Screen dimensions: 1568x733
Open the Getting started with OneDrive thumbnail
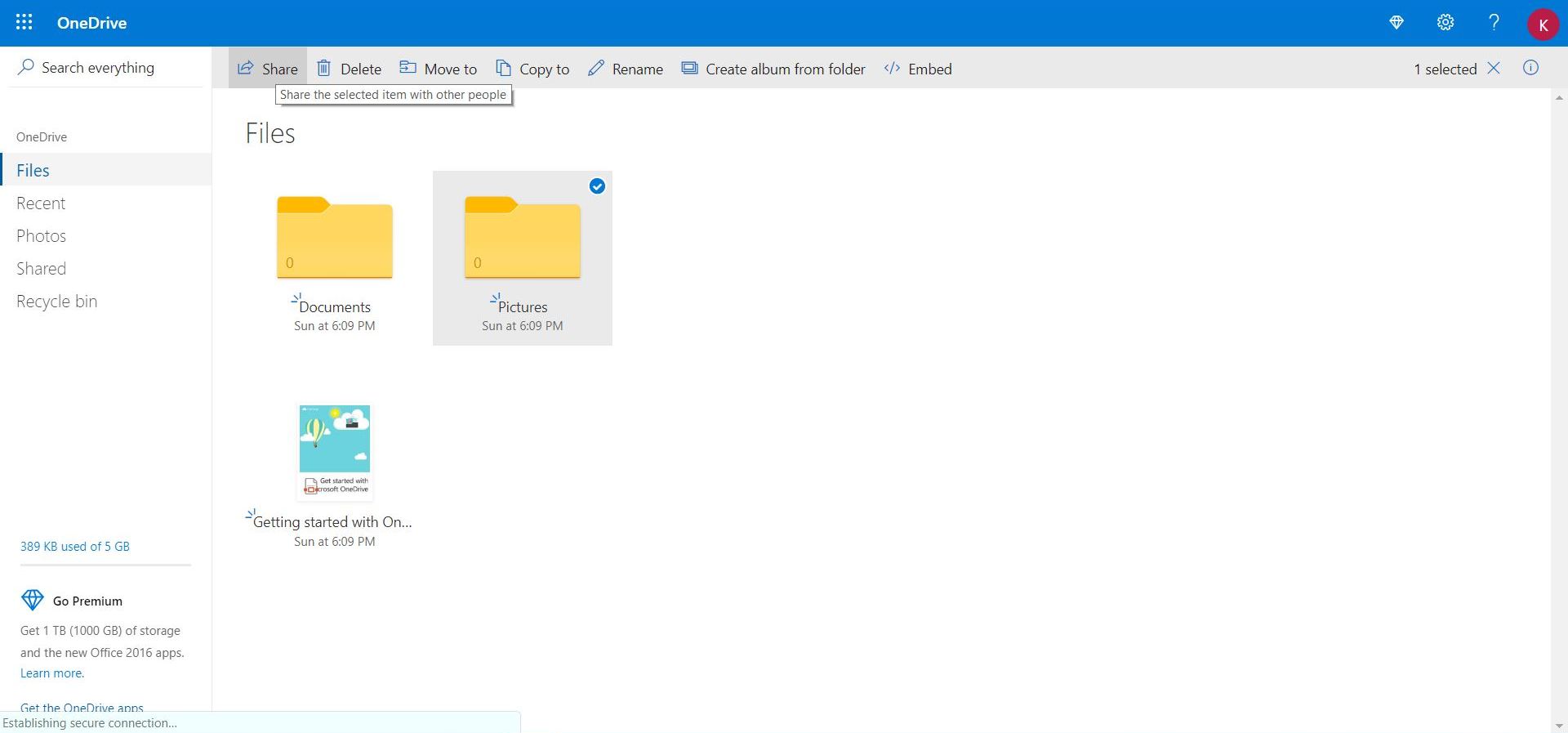(335, 451)
